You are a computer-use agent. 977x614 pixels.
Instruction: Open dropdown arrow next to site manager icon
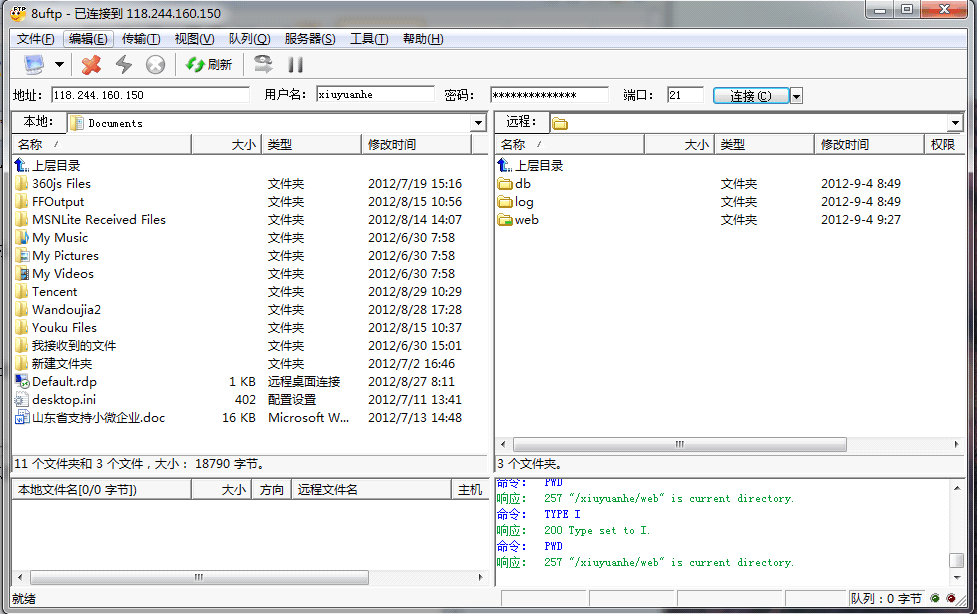pyautogui.click(x=59, y=65)
